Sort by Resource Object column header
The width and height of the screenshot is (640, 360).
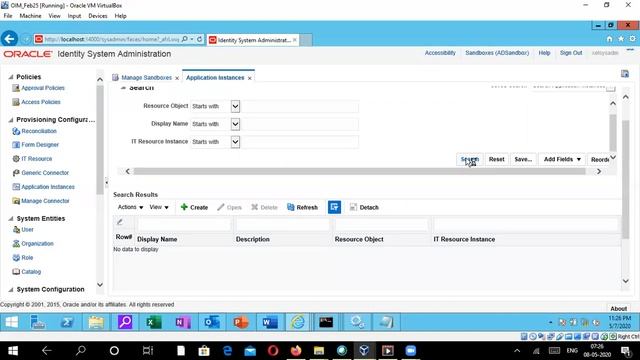coord(359,240)
